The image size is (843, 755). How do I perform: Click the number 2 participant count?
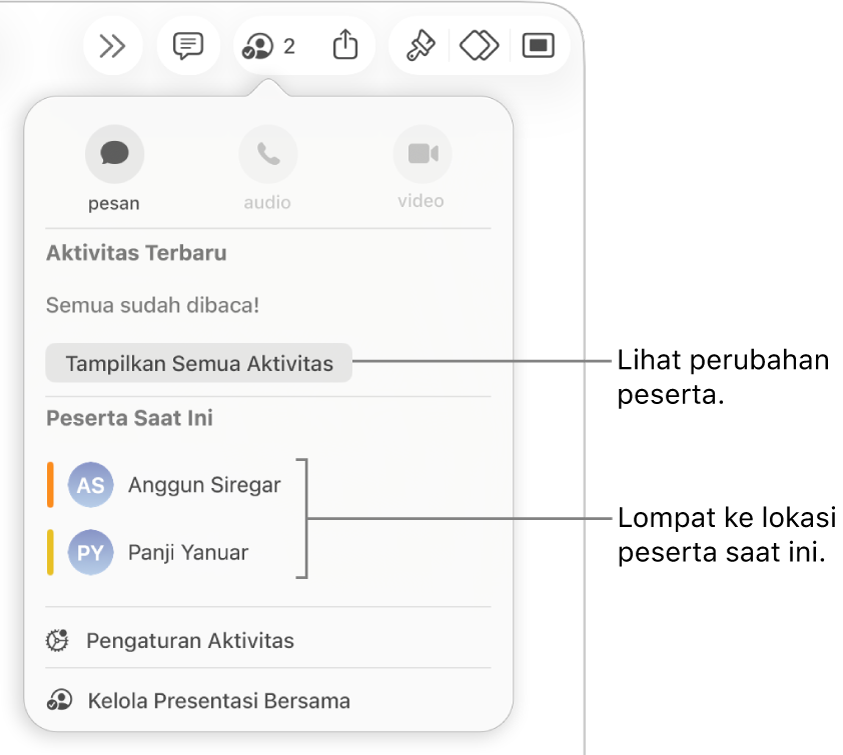click(x=289, y=46)
